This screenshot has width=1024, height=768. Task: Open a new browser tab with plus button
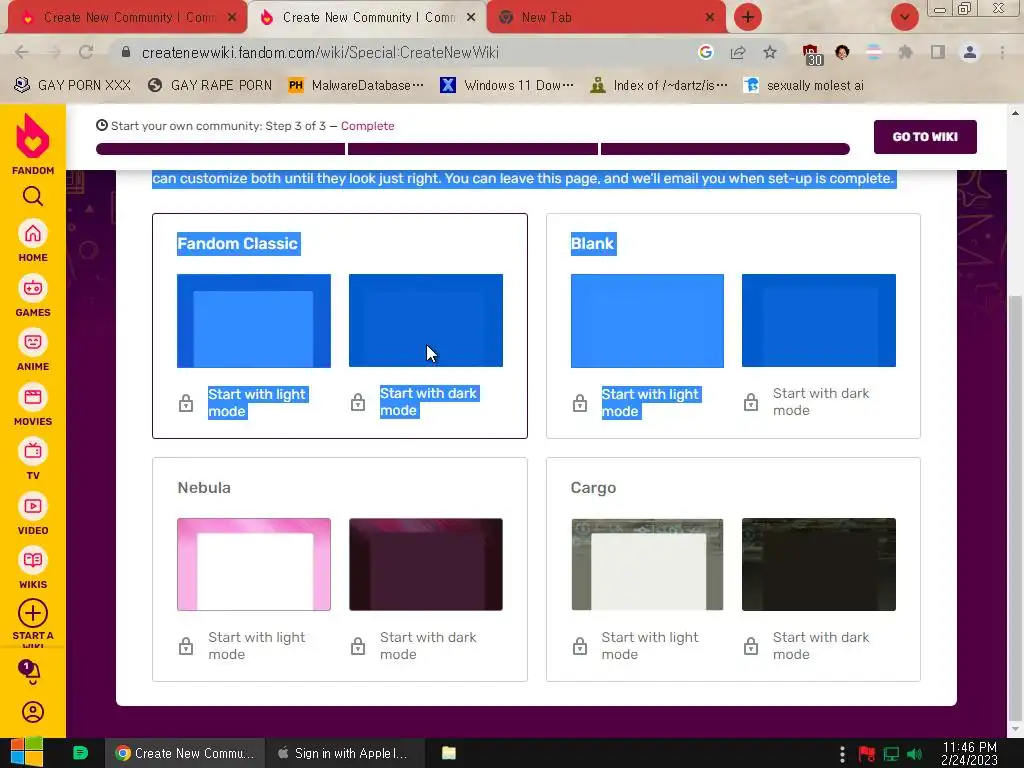[x=748, y=17]
